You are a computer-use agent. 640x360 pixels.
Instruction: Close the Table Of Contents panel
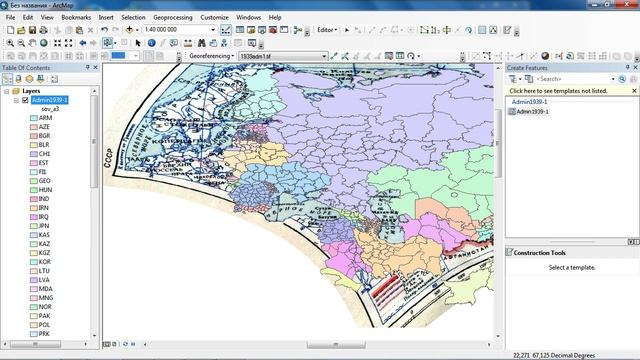(96, 67)
